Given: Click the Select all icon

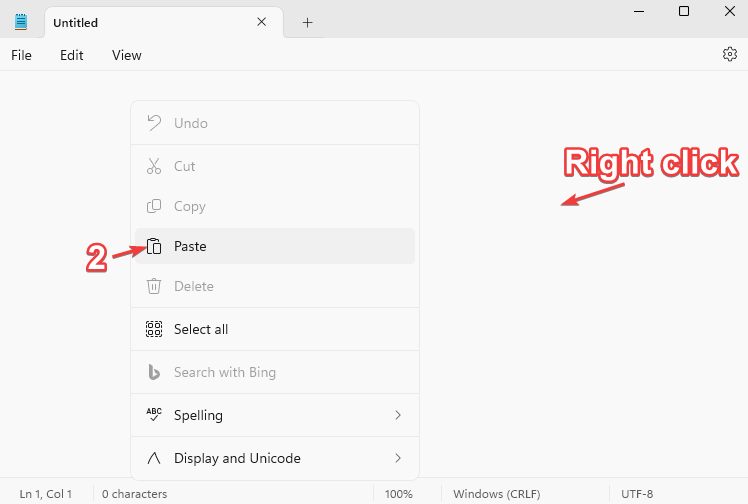Looking at the screenshot, I should [154, 329].
